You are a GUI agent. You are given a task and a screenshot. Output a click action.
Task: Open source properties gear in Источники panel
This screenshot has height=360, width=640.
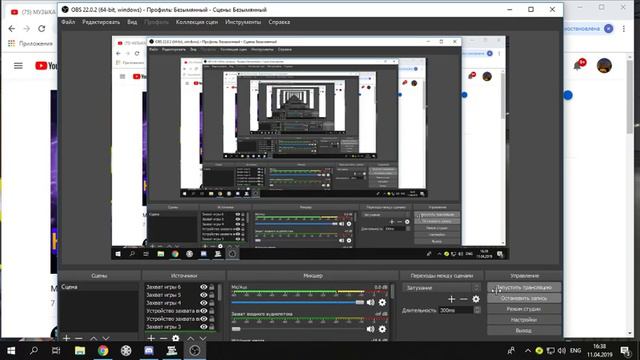click(176, 338)
